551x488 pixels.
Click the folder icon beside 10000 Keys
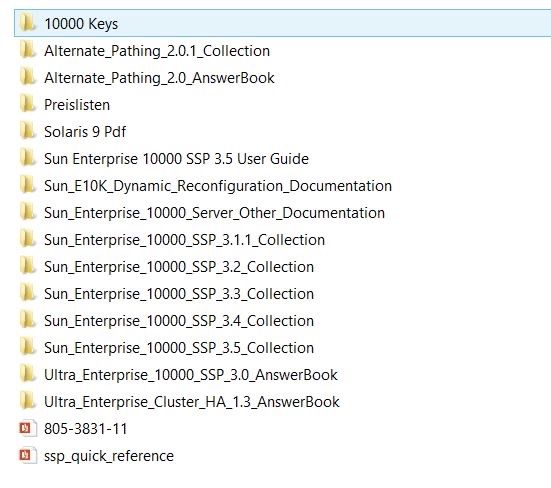click(x=27, y=23)
